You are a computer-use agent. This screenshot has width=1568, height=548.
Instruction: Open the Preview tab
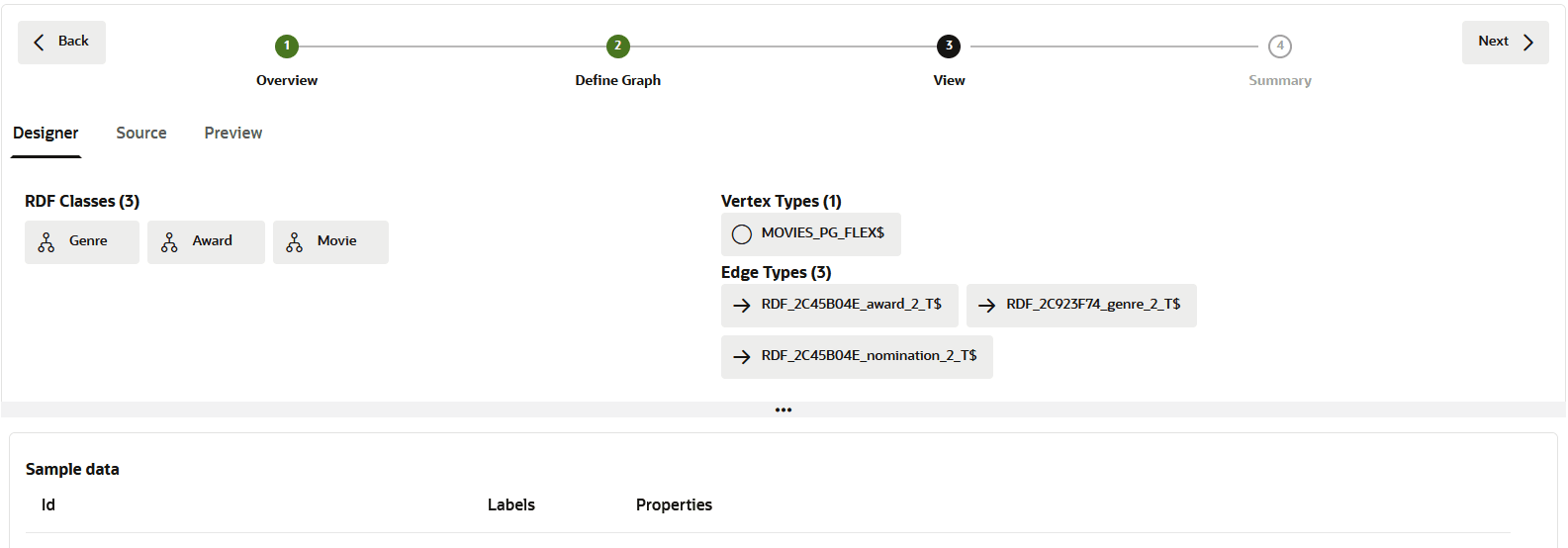click(x=233, y=134)
